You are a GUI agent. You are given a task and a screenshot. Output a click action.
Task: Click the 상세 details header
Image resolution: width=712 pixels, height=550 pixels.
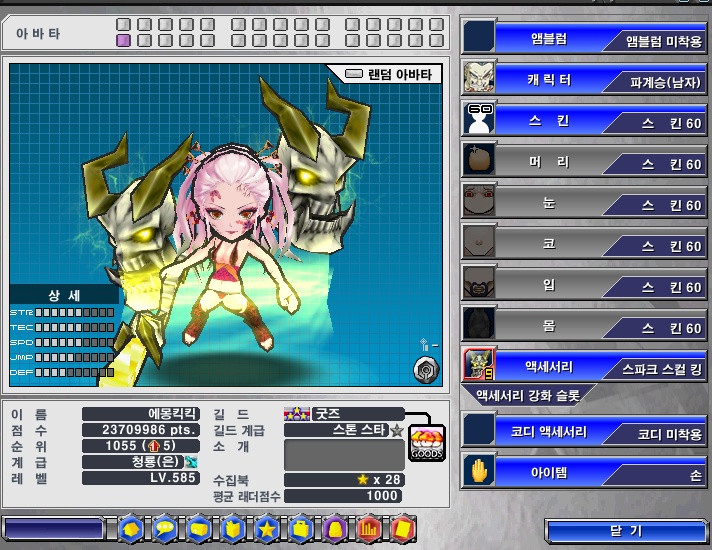pos(64,296)
